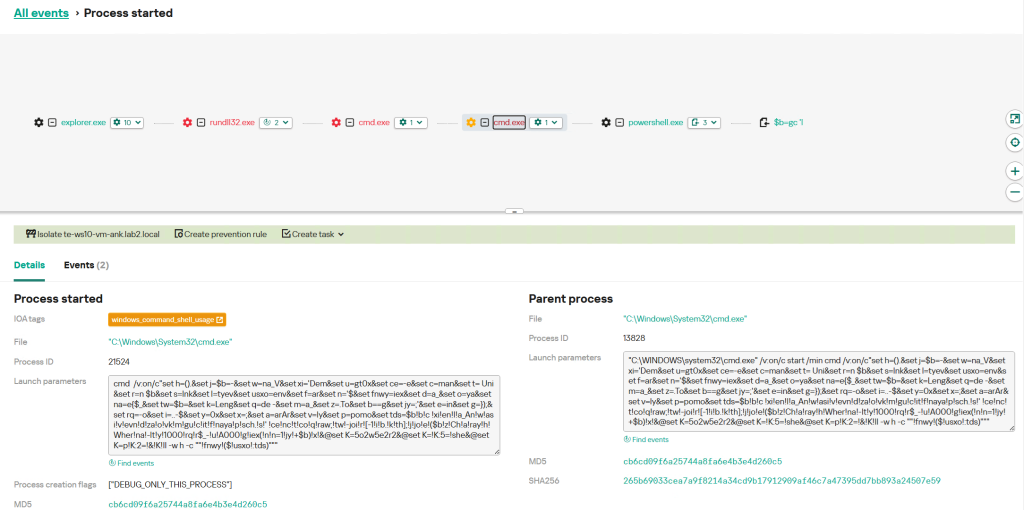Collapse the first red-gear cmd.exe node
The height and width of the screenshot is (510, 1024).
(350, 122)
